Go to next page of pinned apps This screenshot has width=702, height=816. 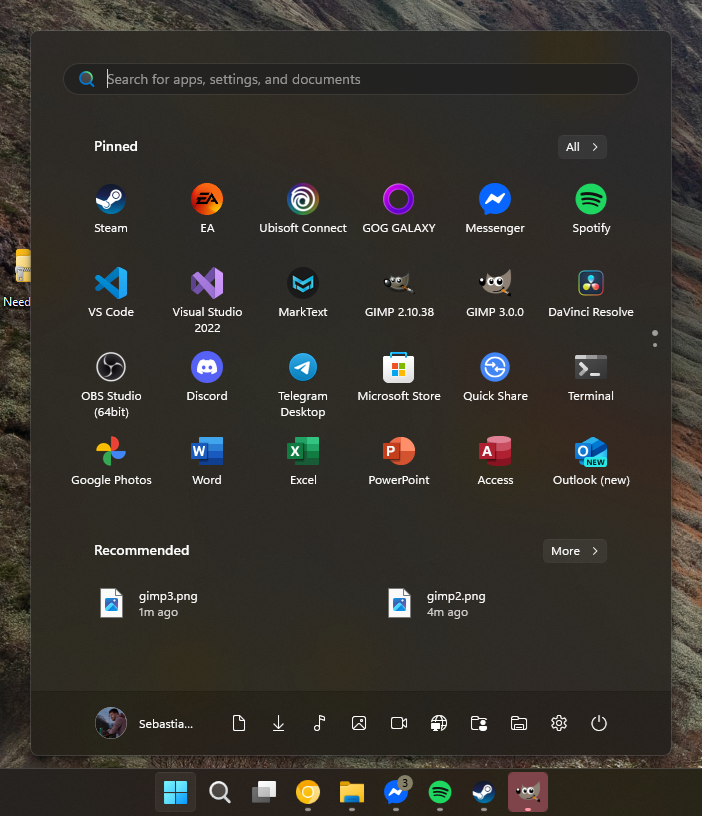(x=655, y=345)
